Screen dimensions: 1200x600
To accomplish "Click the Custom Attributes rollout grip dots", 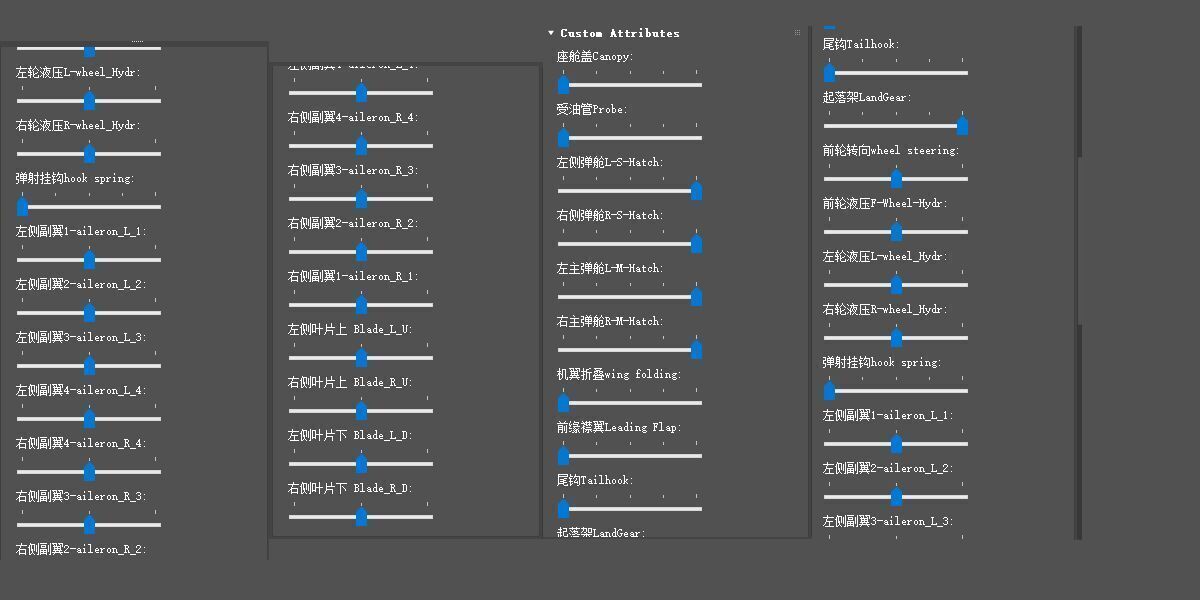I will [797, 33].
